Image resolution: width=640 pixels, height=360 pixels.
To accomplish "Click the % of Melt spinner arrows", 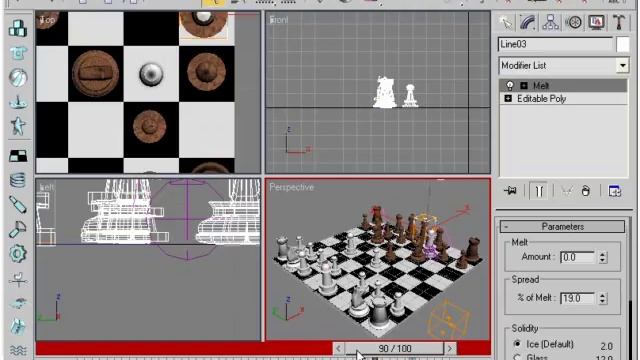I will coord(602,299).
